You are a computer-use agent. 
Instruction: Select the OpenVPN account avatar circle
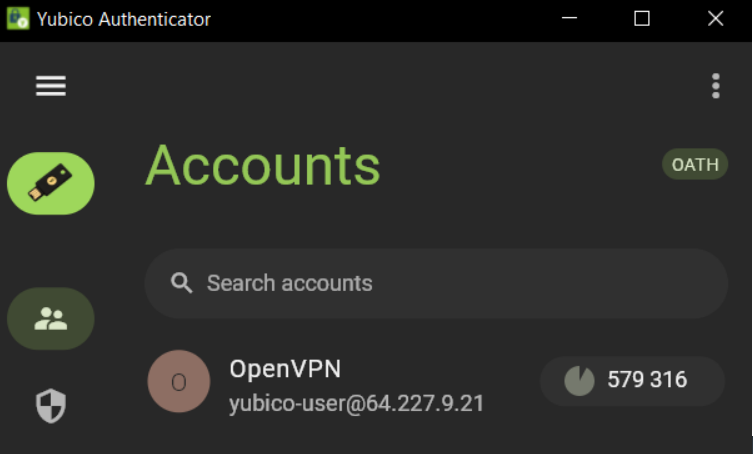179,381
